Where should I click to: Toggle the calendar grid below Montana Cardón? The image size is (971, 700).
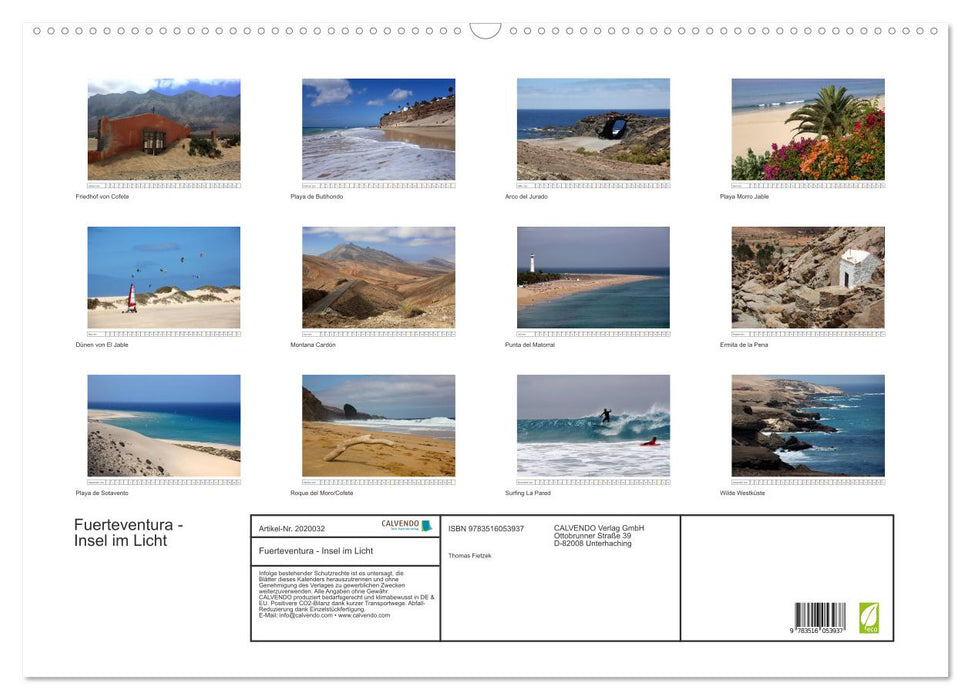coord(378,331)
